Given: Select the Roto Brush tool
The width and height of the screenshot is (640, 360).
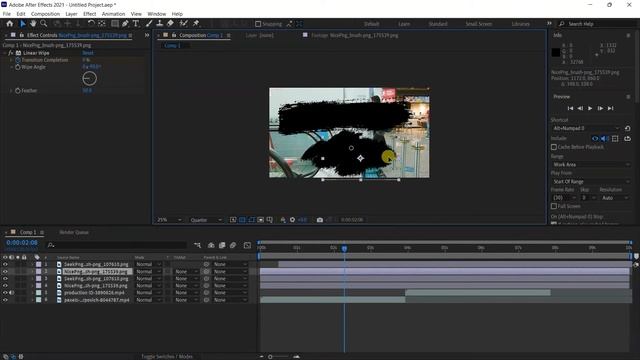Looking at the screenshot, I should (184, 24).
